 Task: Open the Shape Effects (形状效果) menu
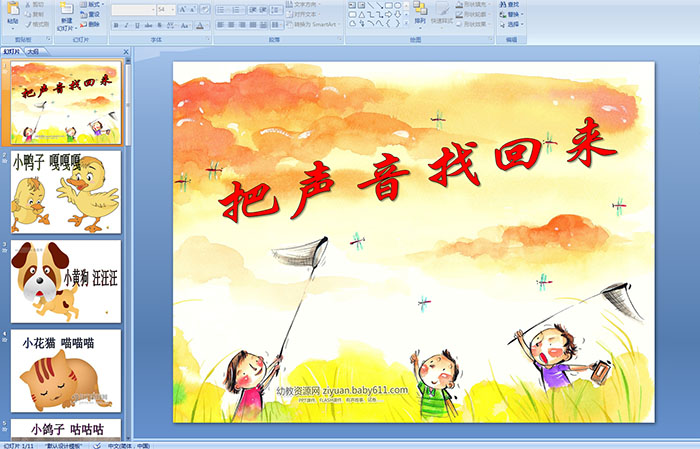[474, 24]
